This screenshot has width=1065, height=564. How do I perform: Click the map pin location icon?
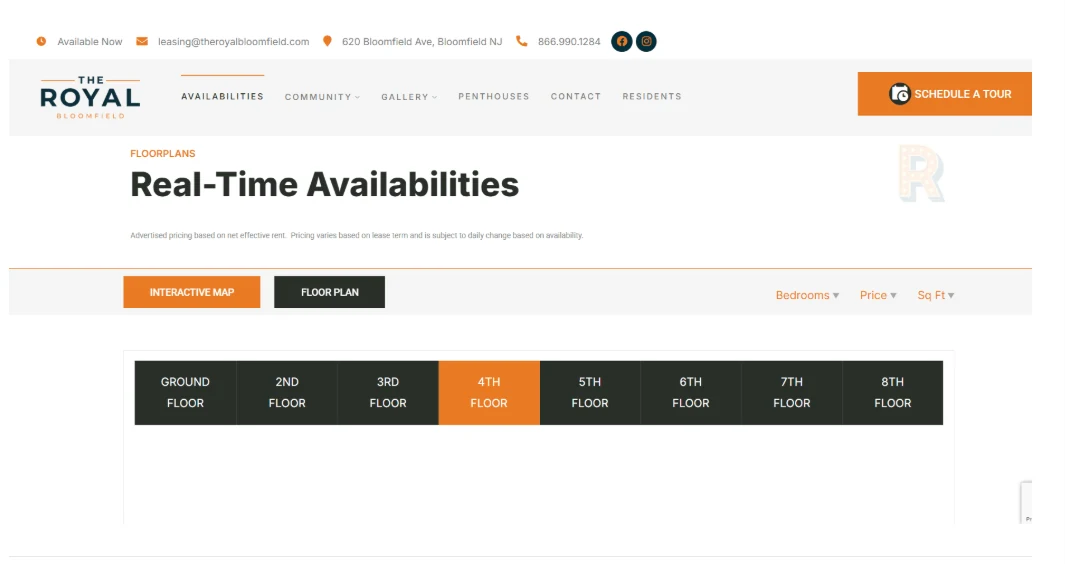point(327,41)
